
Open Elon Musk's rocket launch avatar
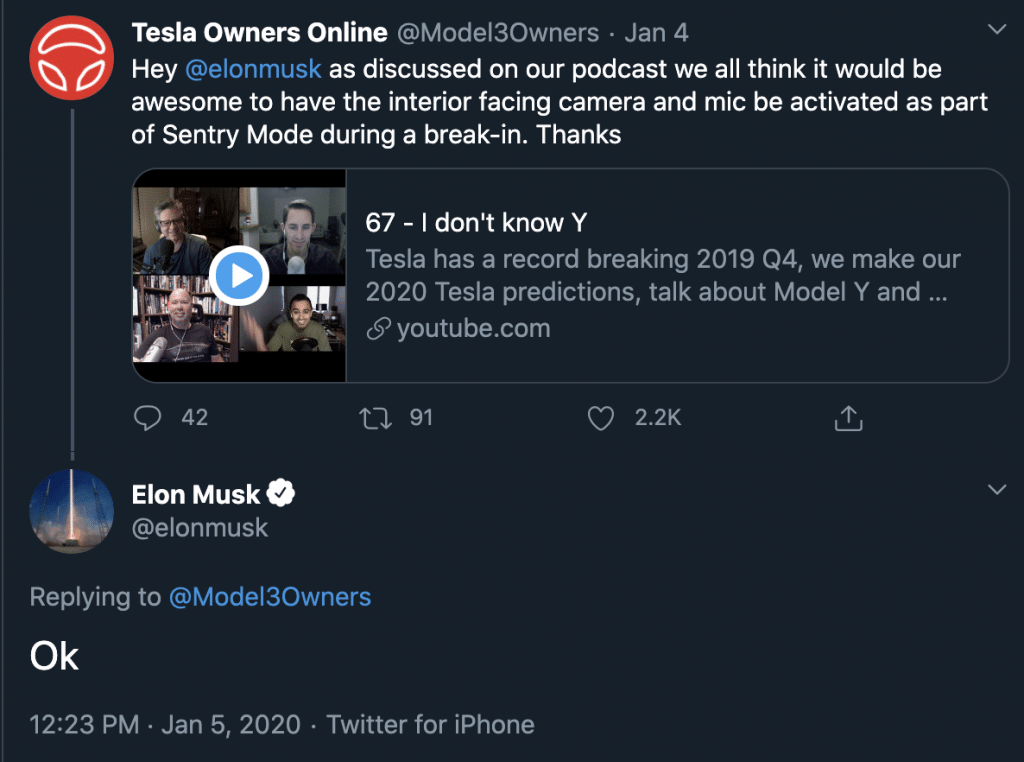(x=71, y=511)
